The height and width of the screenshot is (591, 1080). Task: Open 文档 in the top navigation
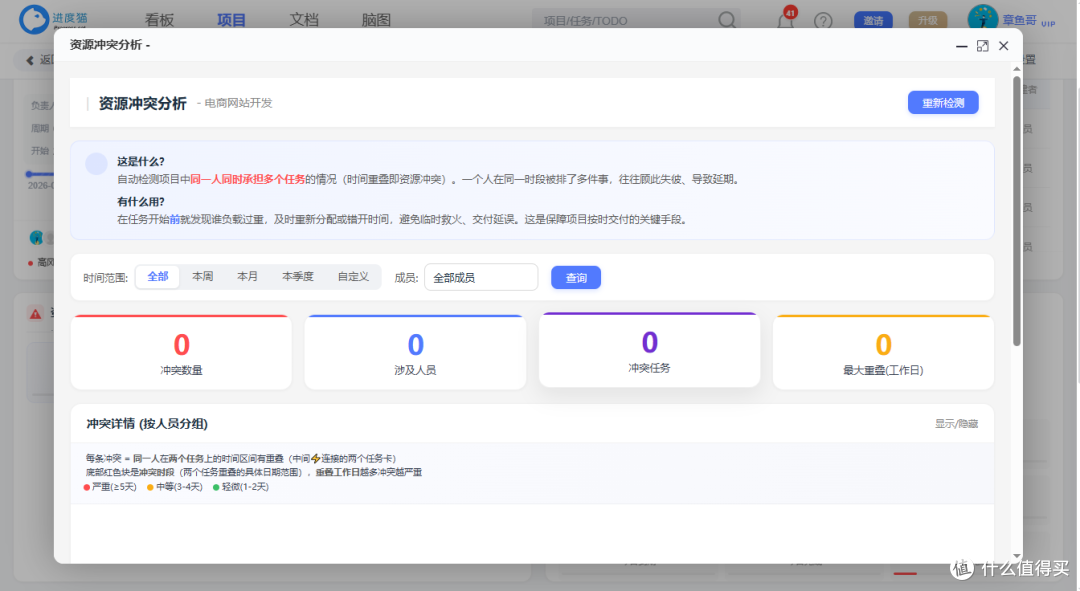click(304, 20)
